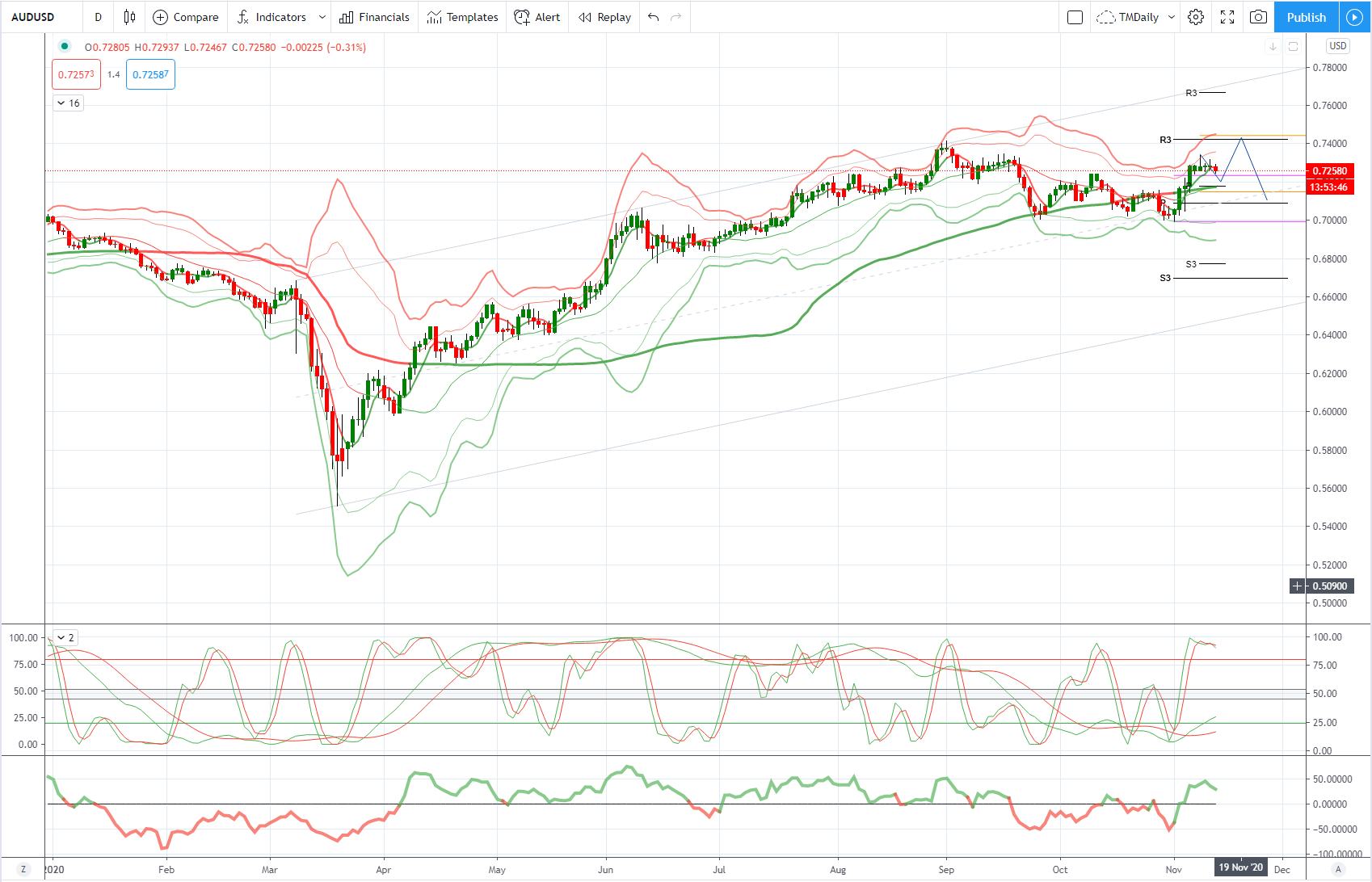Click the green market status dot

click(x=65, y=46)
